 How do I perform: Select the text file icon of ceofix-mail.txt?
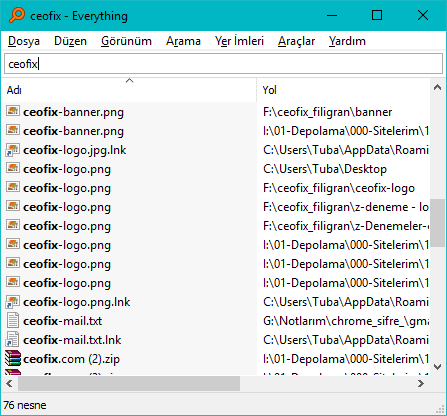(13, 320)
